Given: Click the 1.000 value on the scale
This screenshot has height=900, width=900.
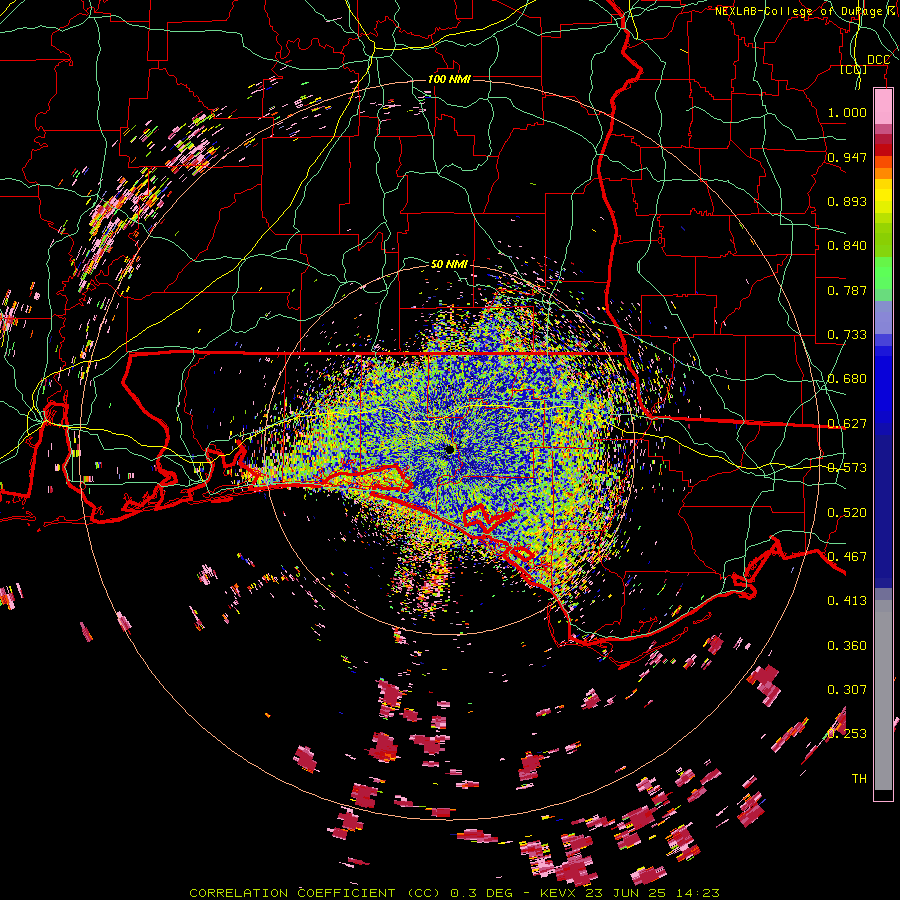Looking at the screenshot, I should tap(847, 112).
